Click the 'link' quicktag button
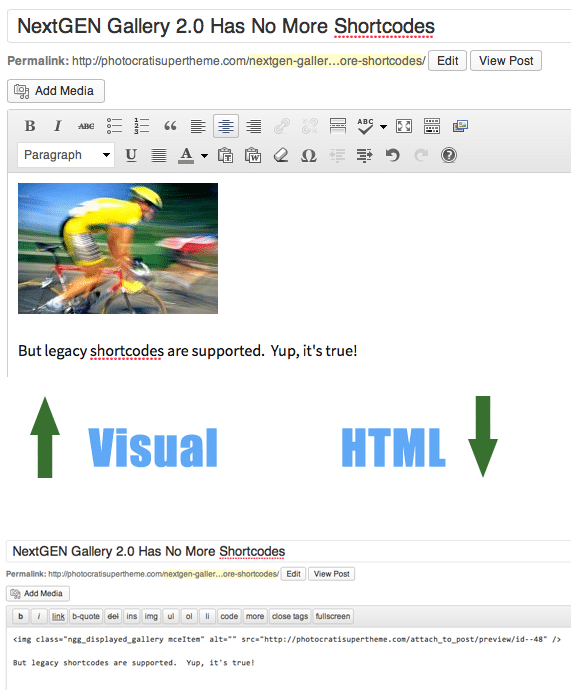The width and height of the screenshot is (571, 690). [x=58, y=617]
